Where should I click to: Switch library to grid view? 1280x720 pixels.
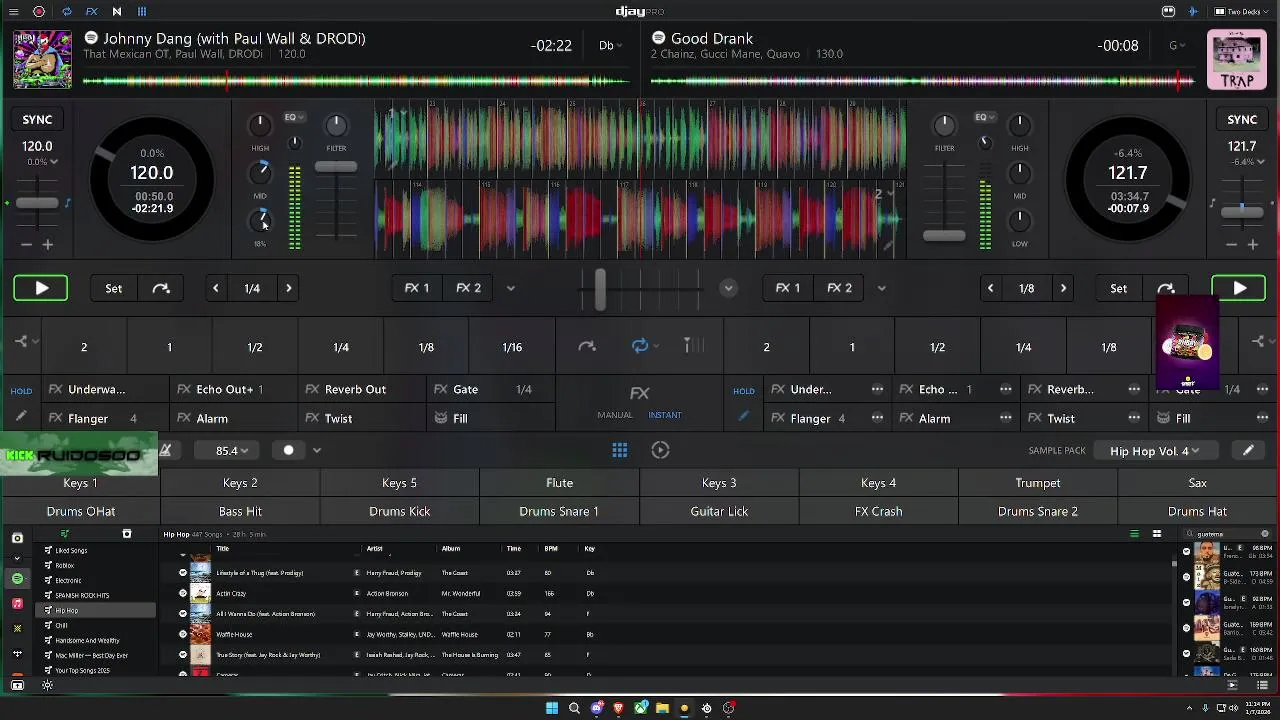pos(1157,534)
